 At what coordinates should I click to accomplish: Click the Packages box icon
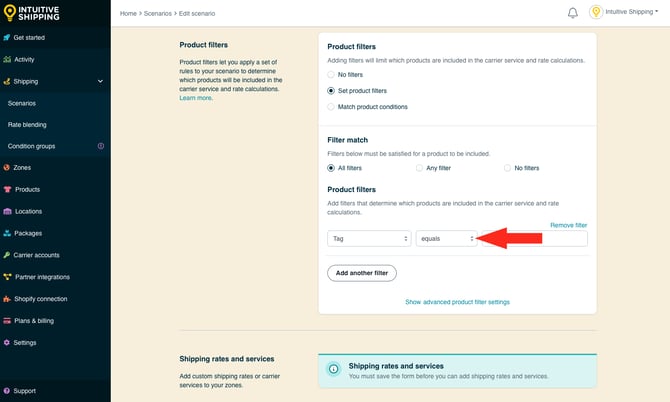tap(8, 233)
